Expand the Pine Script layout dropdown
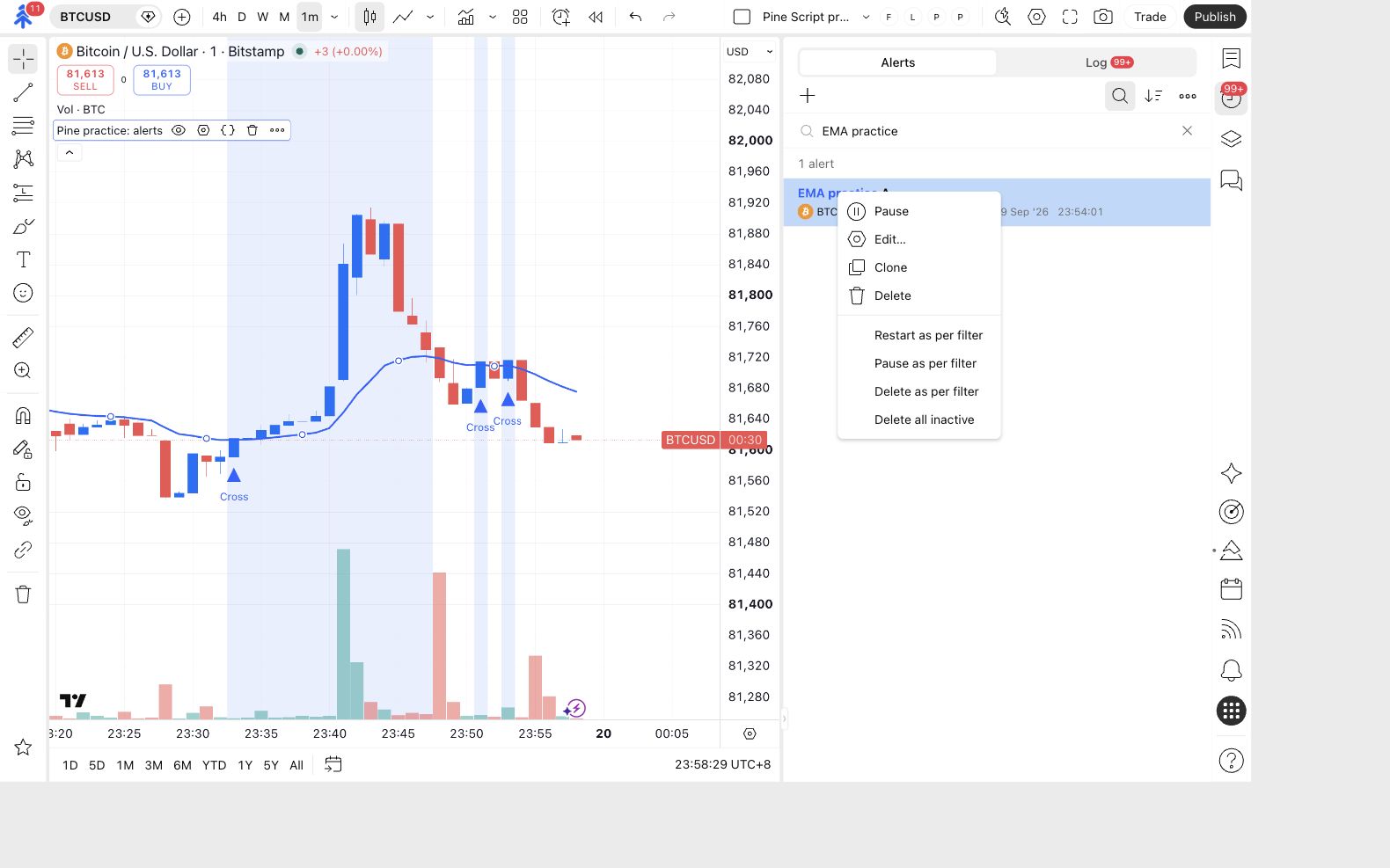 pos(866,17)
